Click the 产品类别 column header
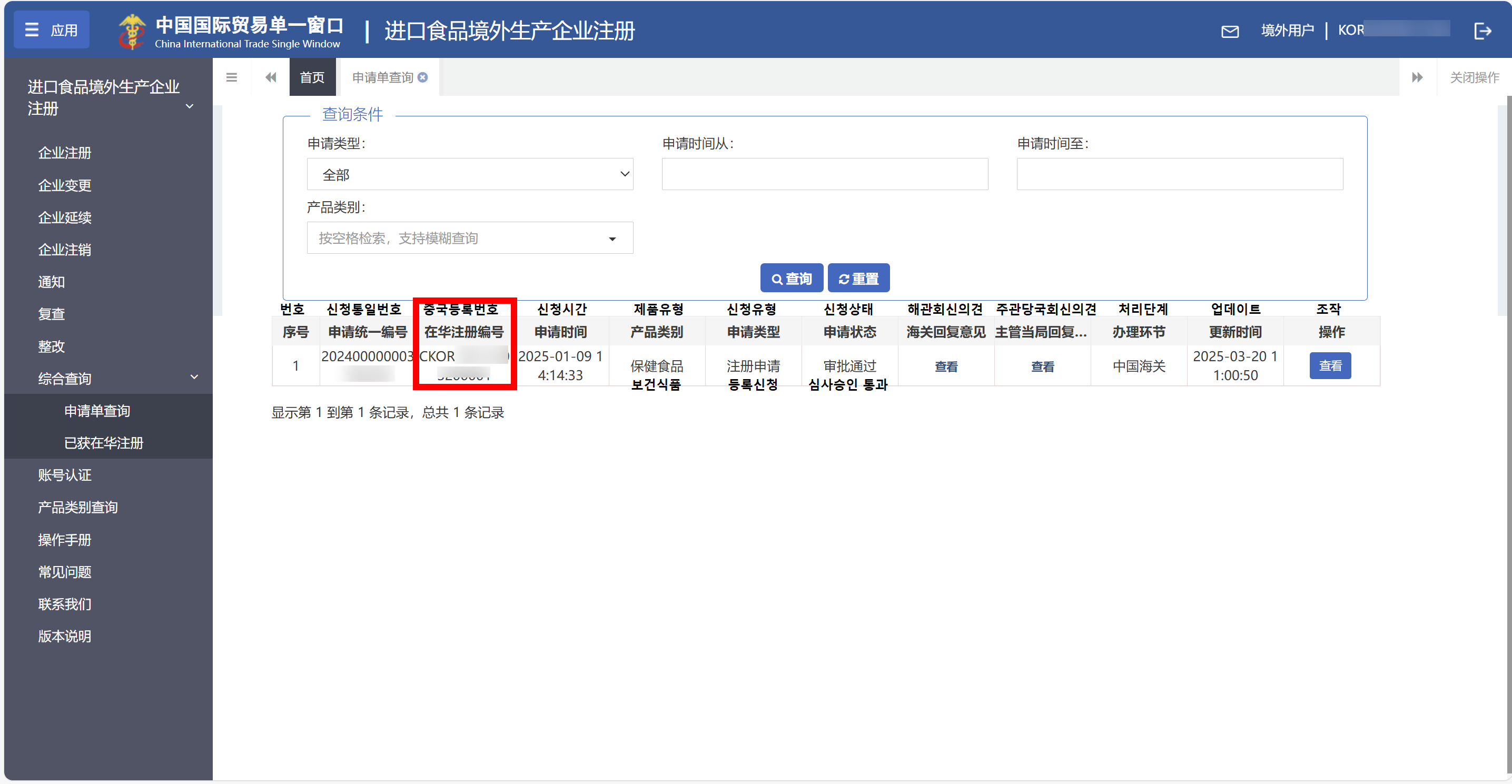 click(x=657, y=332)
